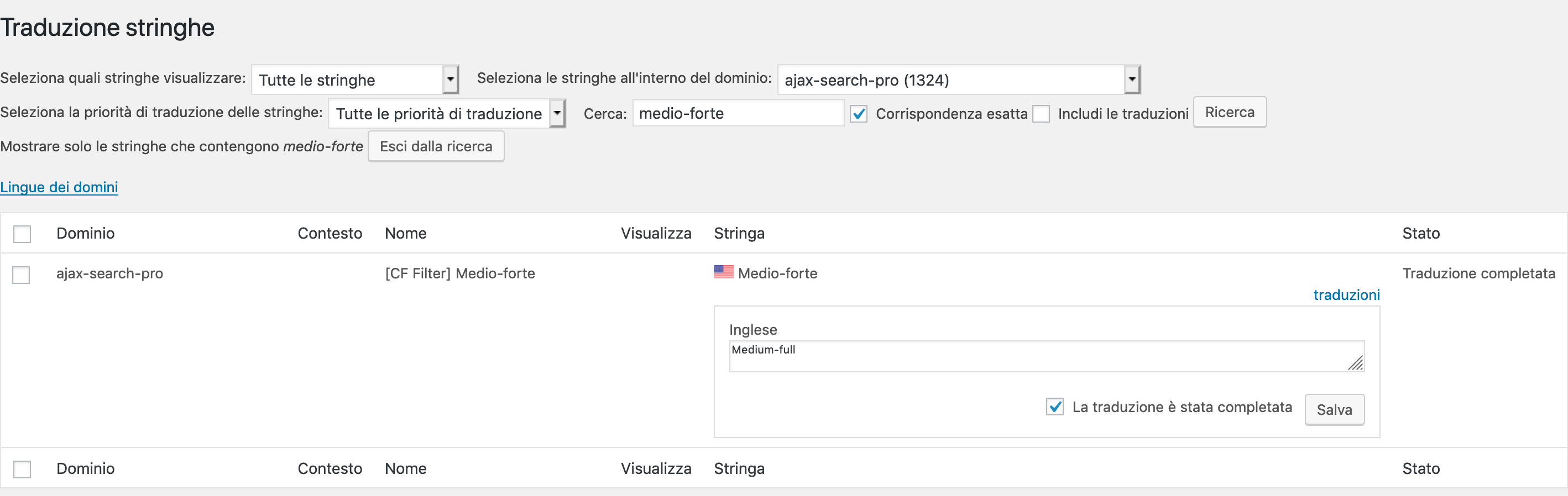The height and width of the screenshot is (496, 1568).
Task: Tick the select-all checkbox in table header
Action: (23, 234)
